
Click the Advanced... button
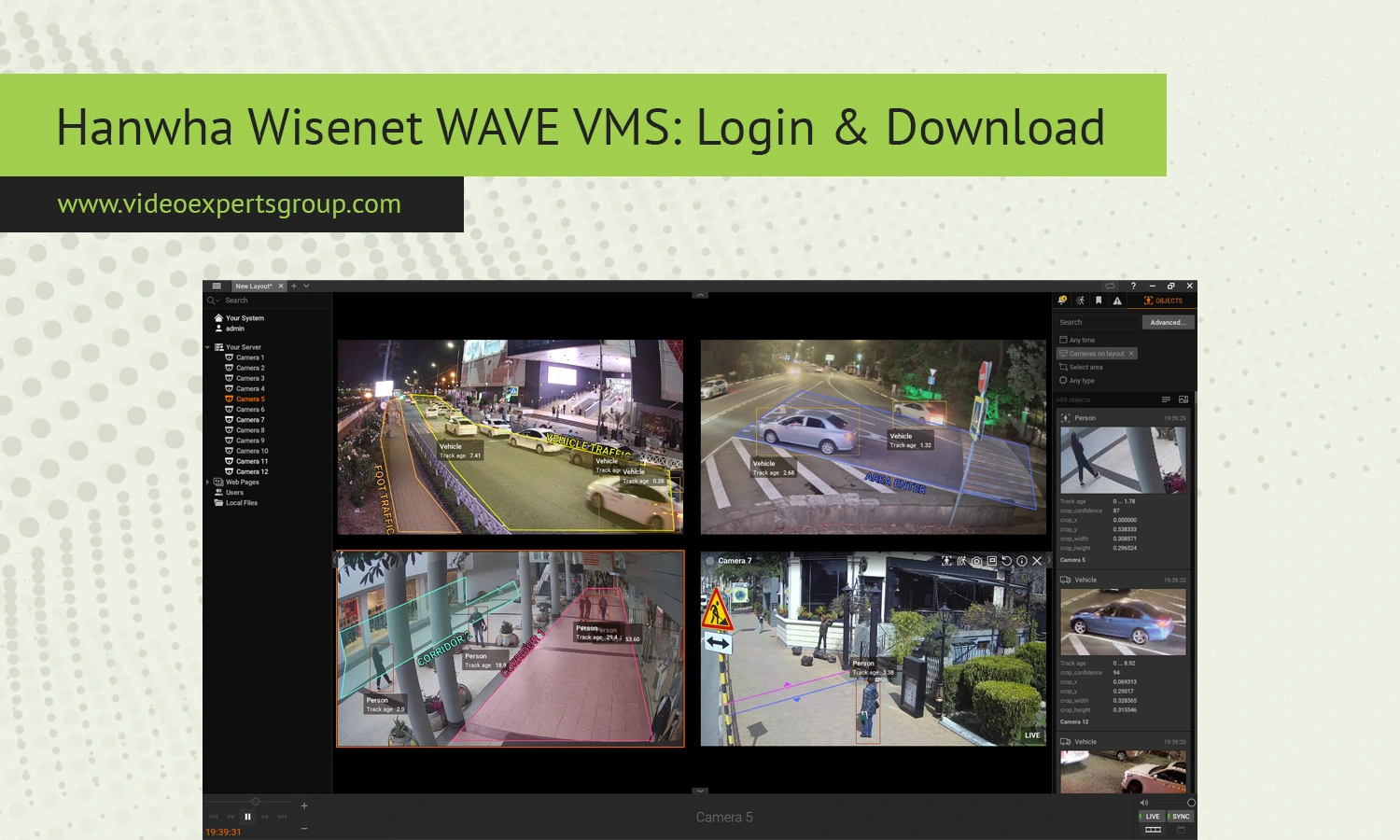point(1168,322)
